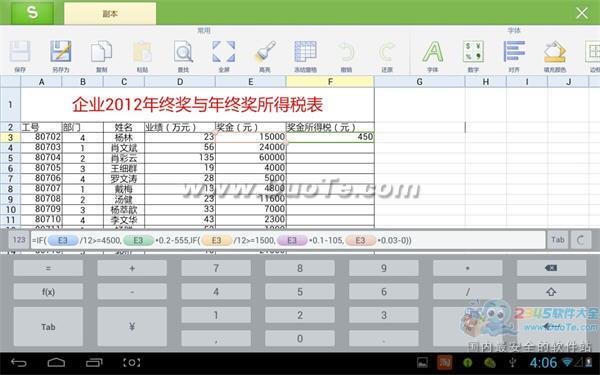
Task: Tap Freeze Panes (冻结窗格) icon
Action: (x=305, y=52)
